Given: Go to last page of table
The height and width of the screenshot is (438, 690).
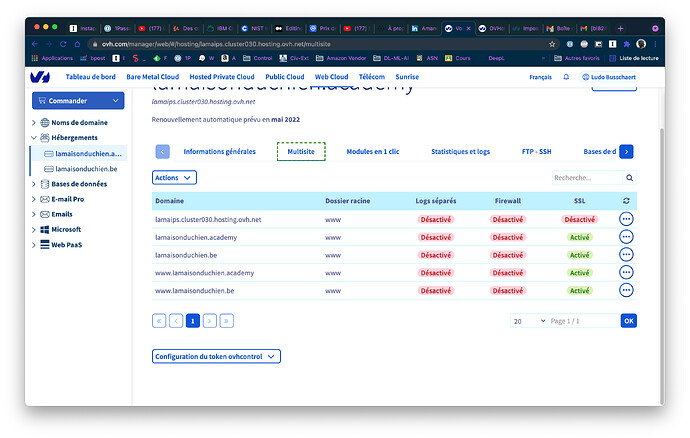Looking at the screenshot, I should click(x=226, y=321).
